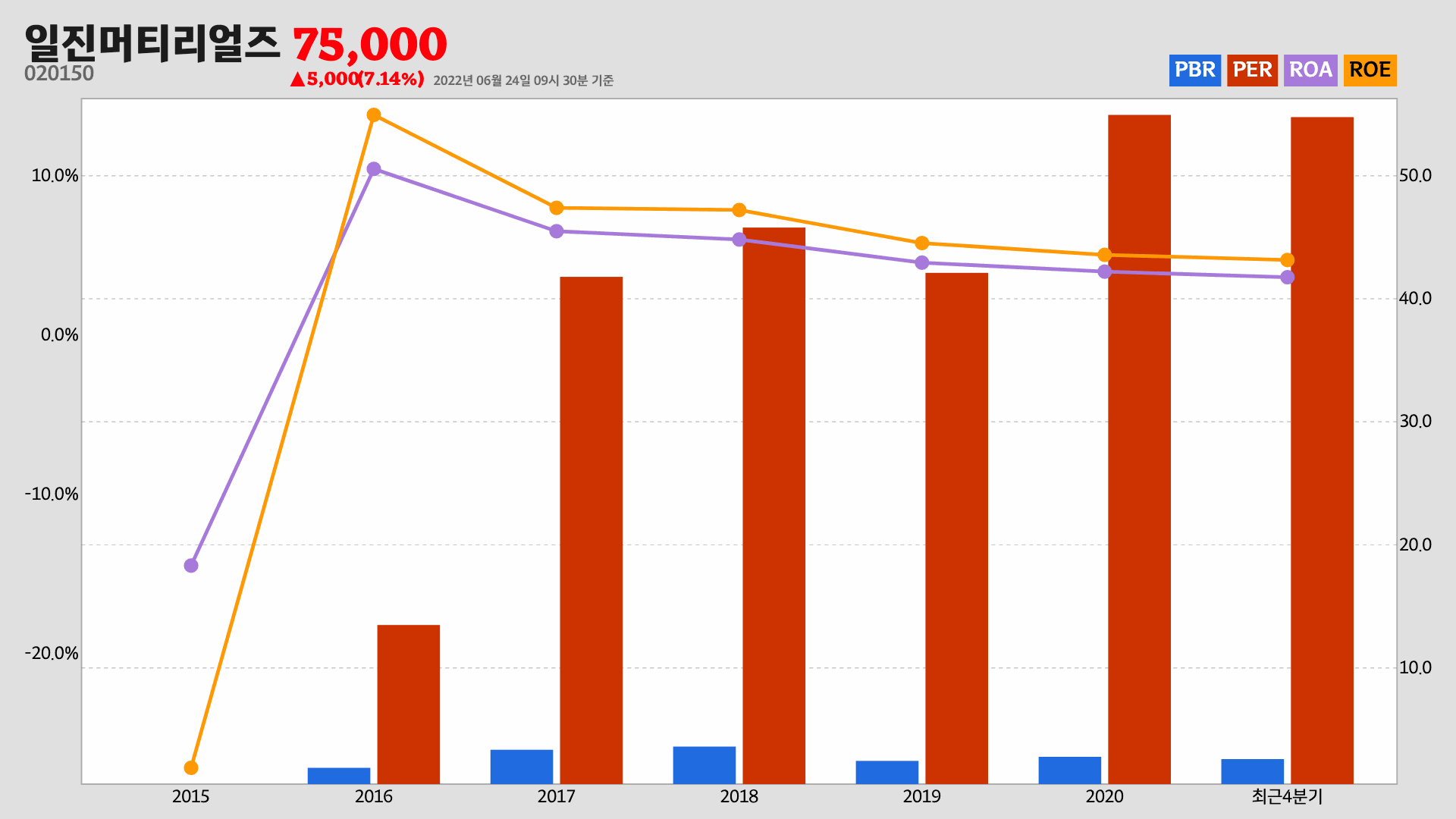Click the red PER legend box

click(1252, 70)
